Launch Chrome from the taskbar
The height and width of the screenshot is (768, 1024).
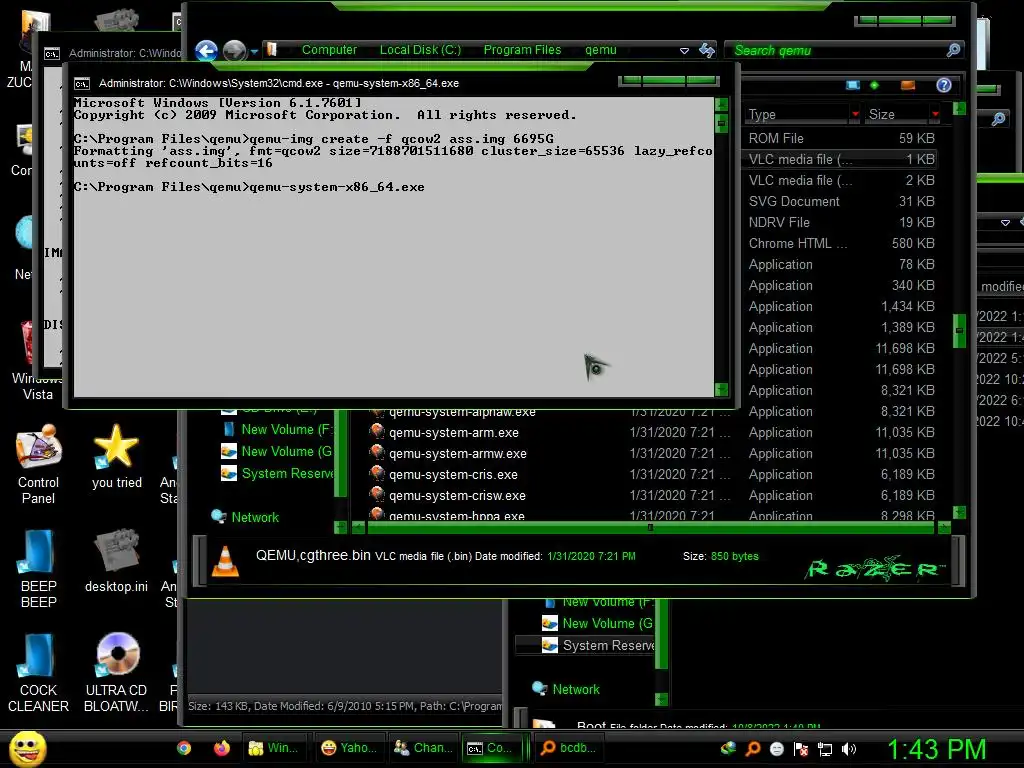[184, 748]
